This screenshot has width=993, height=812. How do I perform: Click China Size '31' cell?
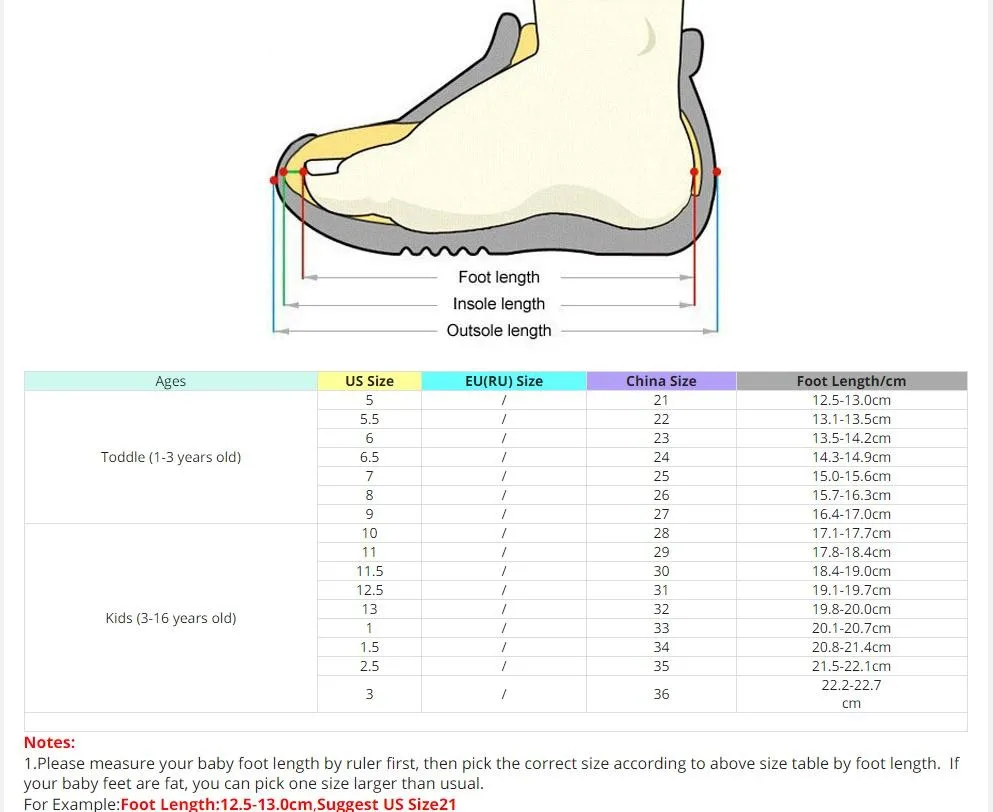[661, 590]
